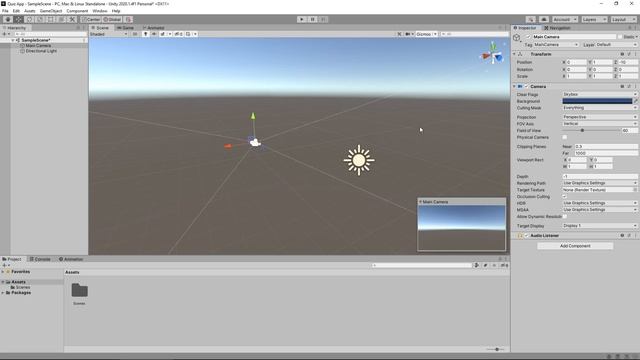Open the Culling Mask dropdown
This screenshot has height=360, width=640.
[600, 108]
